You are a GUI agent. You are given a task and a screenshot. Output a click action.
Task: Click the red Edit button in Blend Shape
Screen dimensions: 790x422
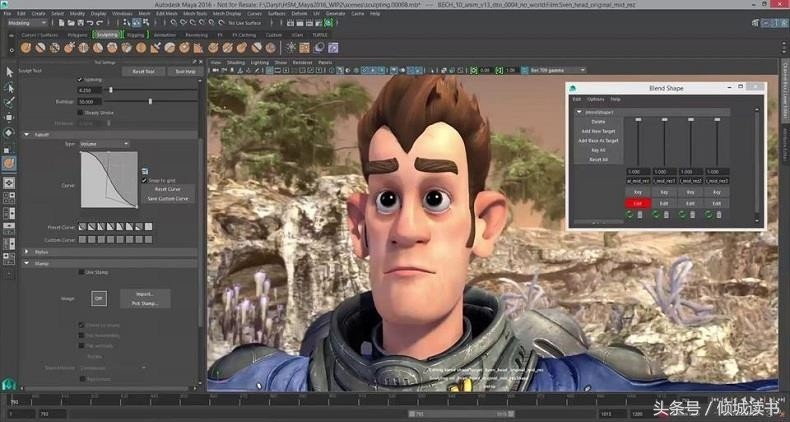pyautogui.click(x=637, y=203)
